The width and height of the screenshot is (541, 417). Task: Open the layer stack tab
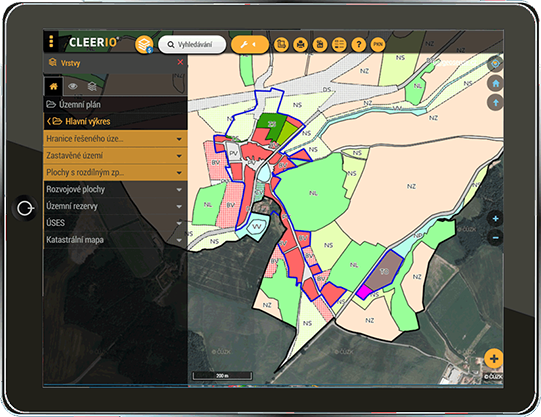pyautogui.click(x=92, y=86)
